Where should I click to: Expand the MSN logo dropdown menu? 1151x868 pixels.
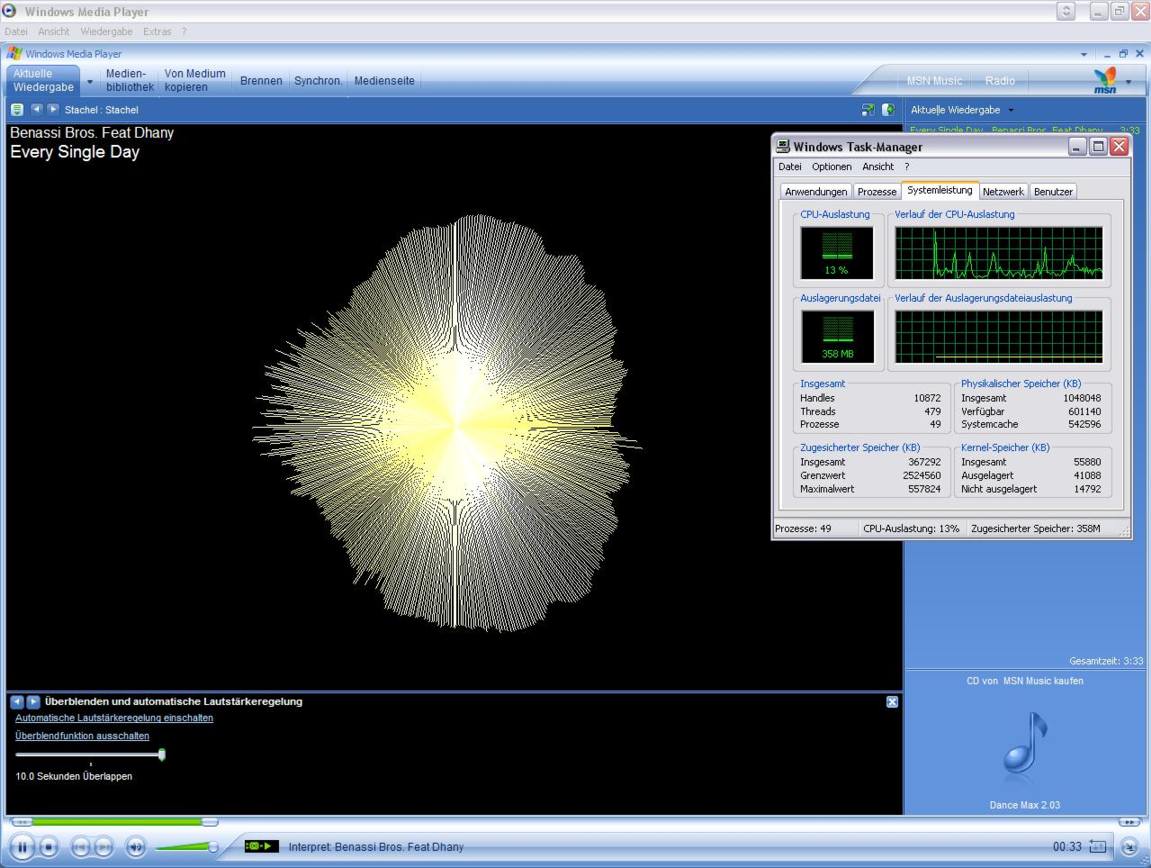[x=1129, y=81]
